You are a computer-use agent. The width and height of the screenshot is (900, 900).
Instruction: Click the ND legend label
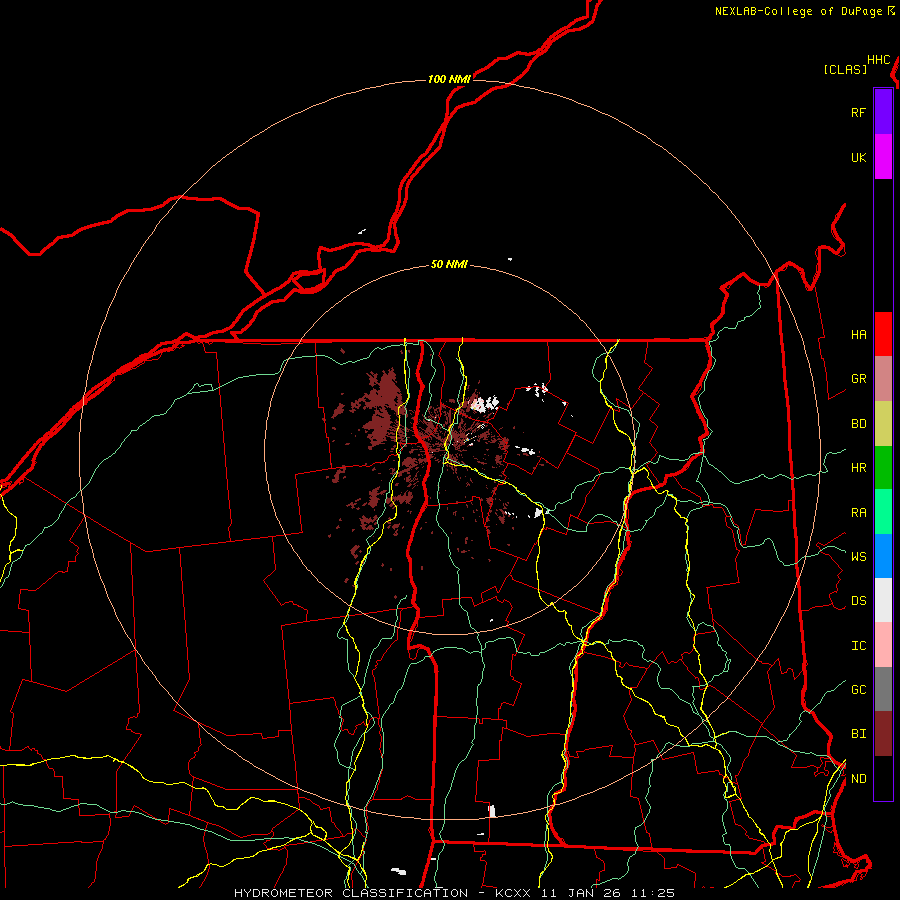click(858, 779)
